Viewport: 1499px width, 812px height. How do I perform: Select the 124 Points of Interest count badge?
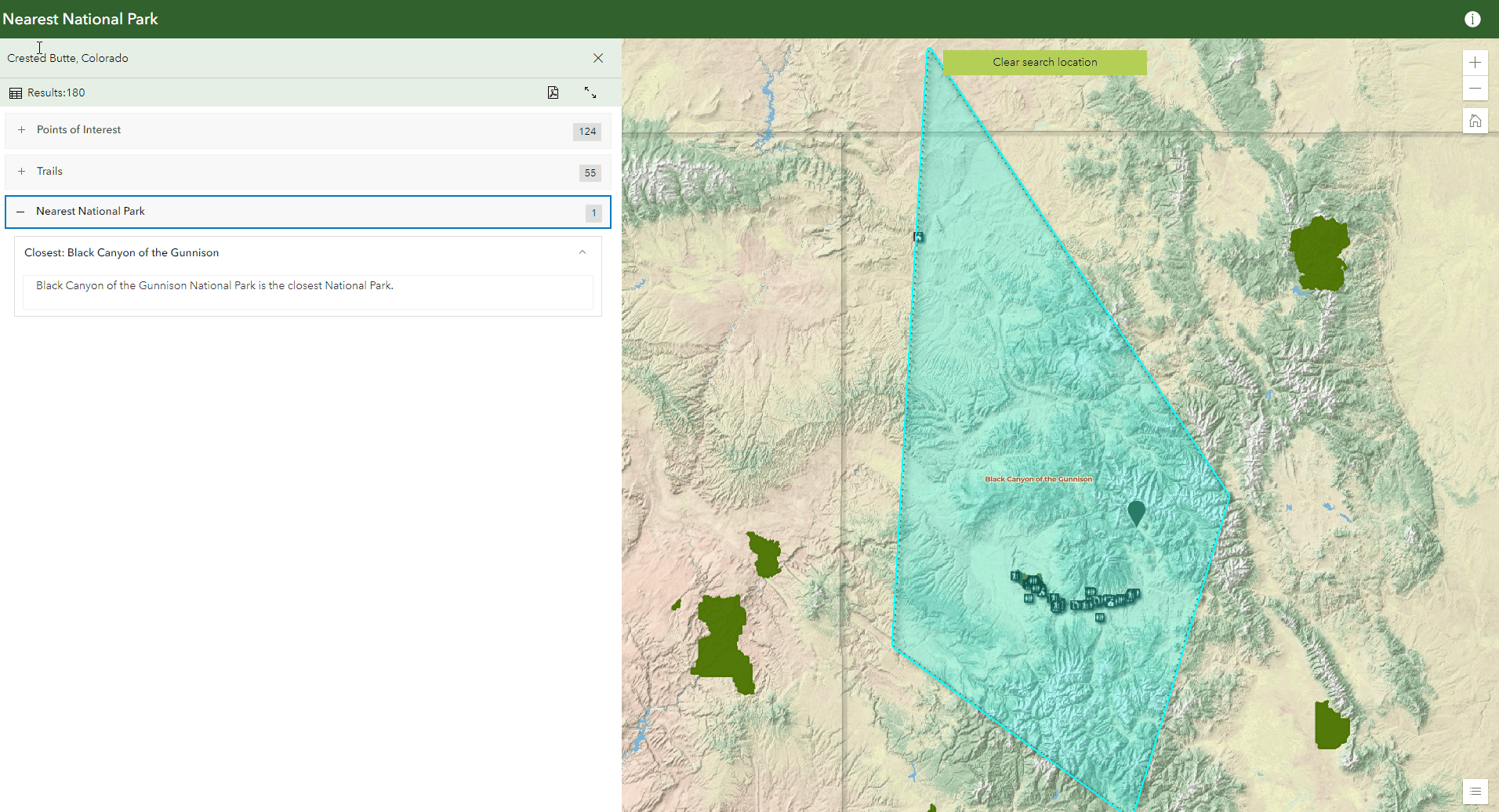click(x=586, y=131)
